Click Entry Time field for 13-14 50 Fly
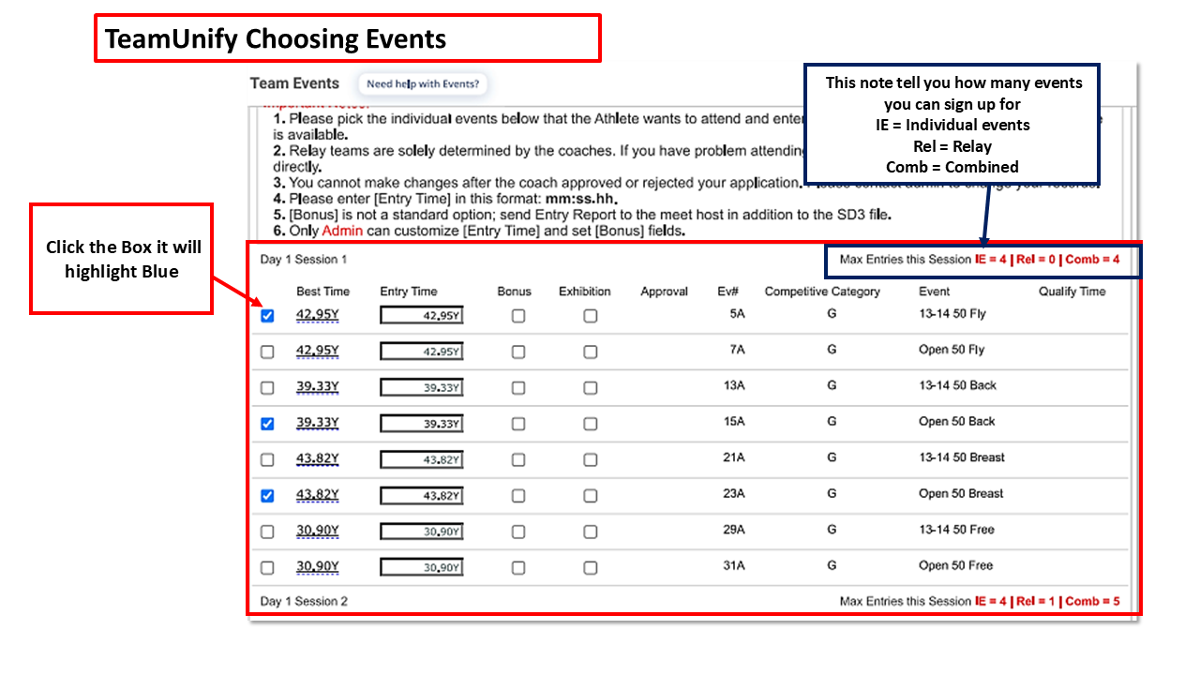The height and width of the screenshot is (675, 1200). pyautogui.click(x=421, y=316)
